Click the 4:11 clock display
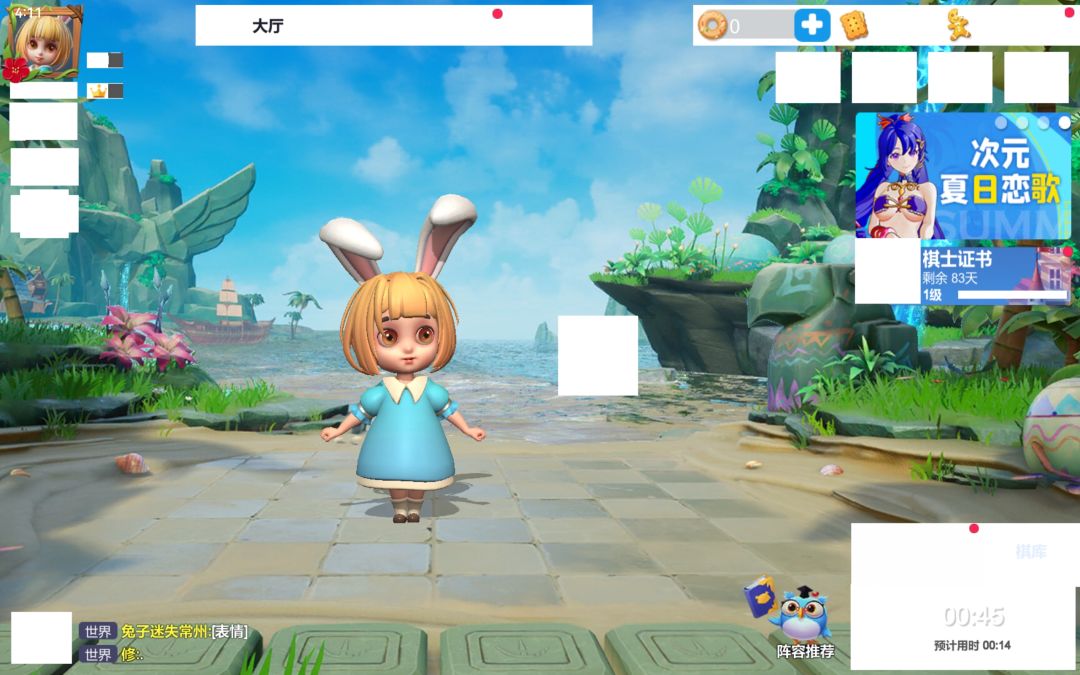1080x675 pixels. pyautogui.click(x=28, y=12)
